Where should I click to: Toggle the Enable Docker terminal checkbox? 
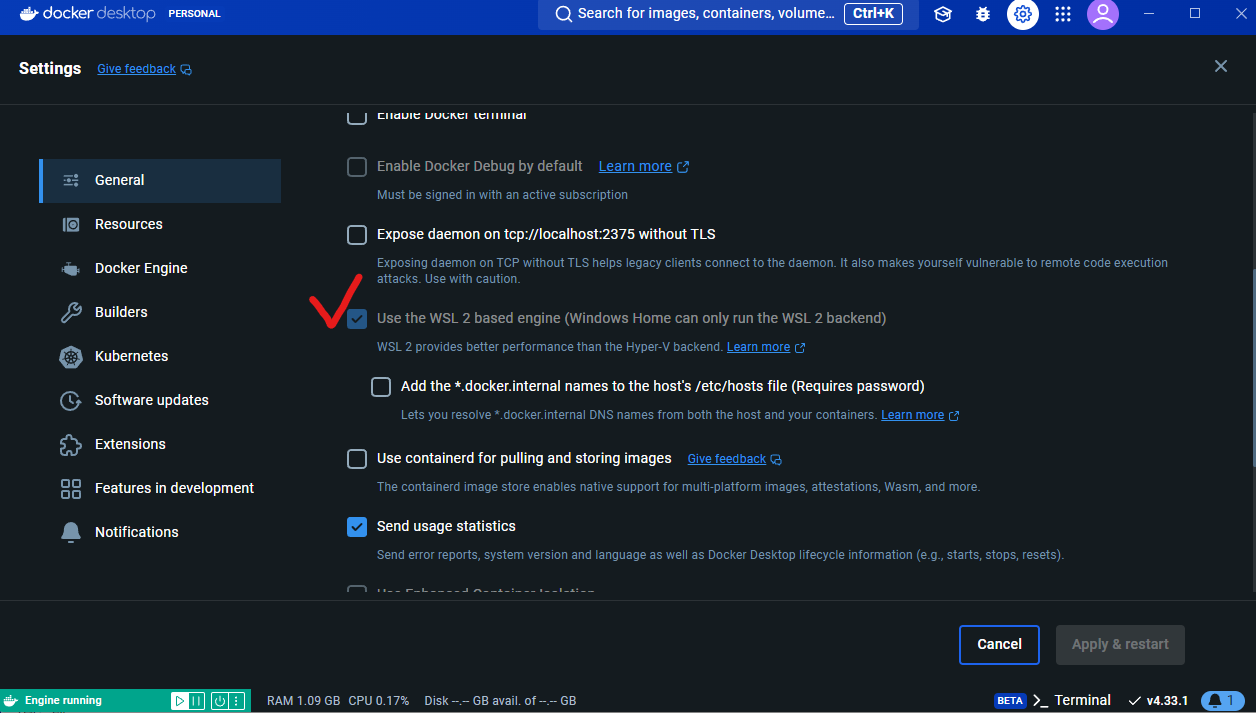357,116
